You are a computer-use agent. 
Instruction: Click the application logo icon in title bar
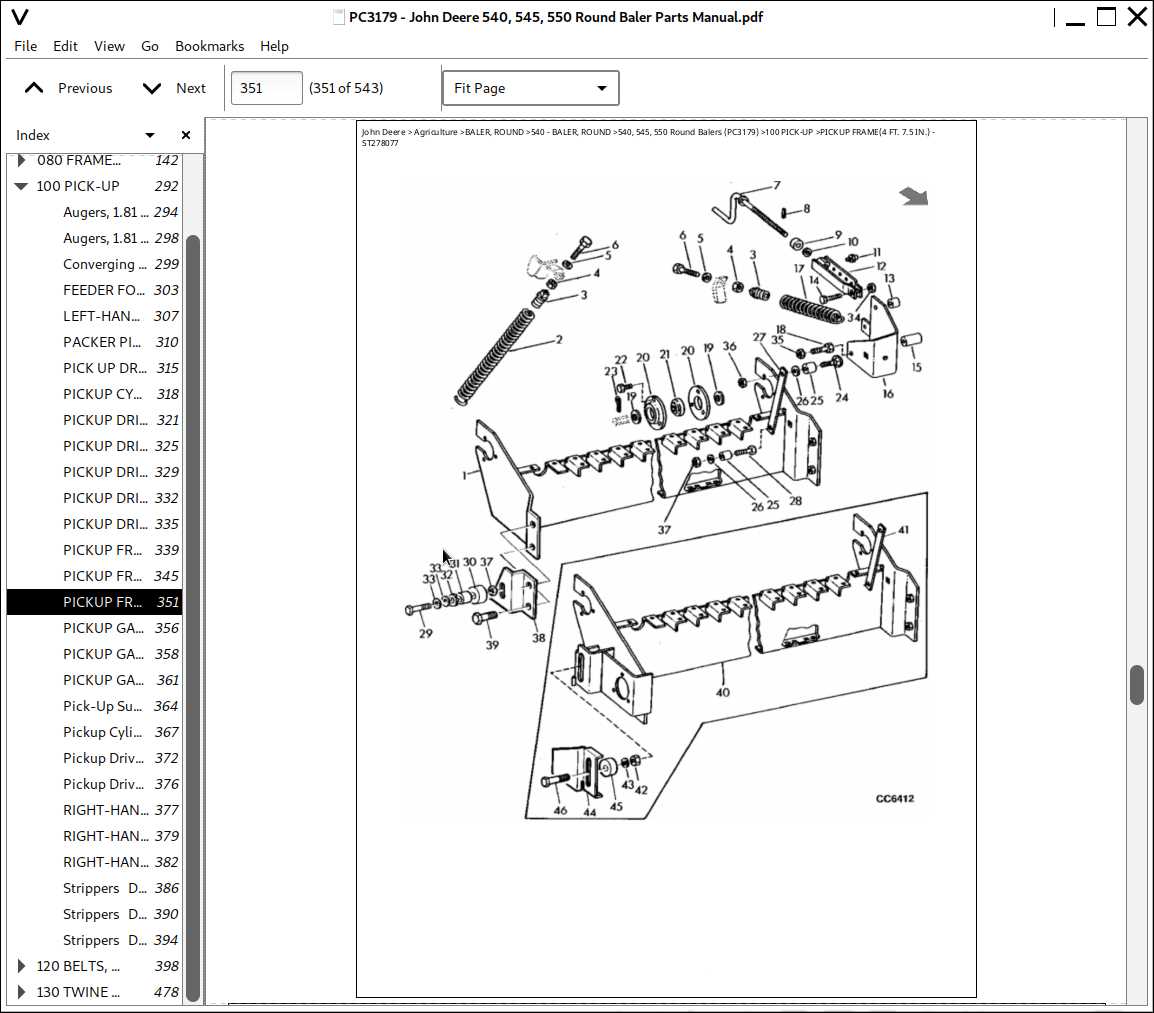(20, 16)
